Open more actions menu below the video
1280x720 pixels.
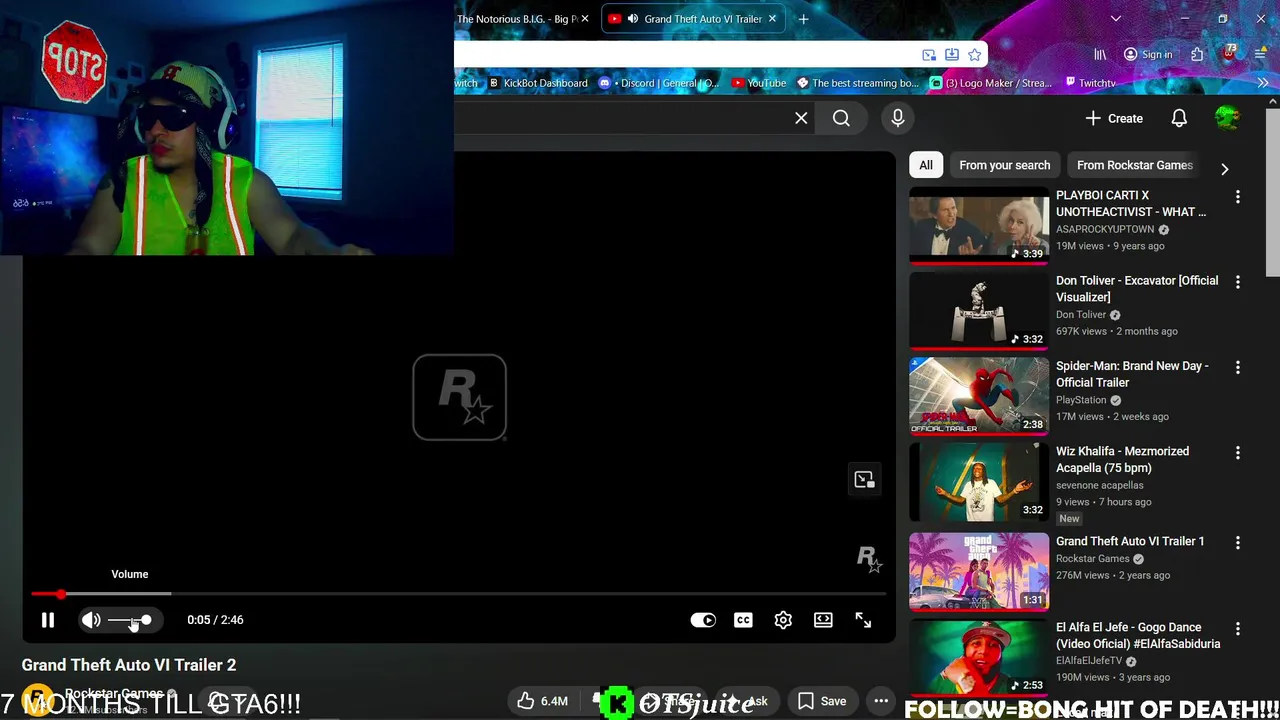[x=881, y=701]
